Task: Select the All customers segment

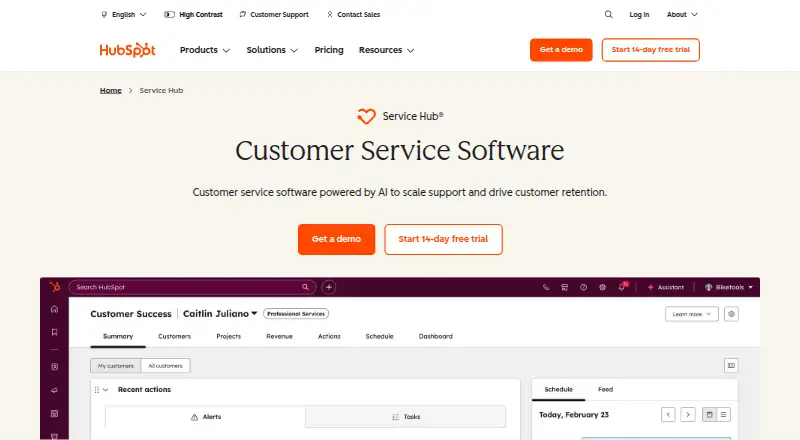Action: (165, 365)
